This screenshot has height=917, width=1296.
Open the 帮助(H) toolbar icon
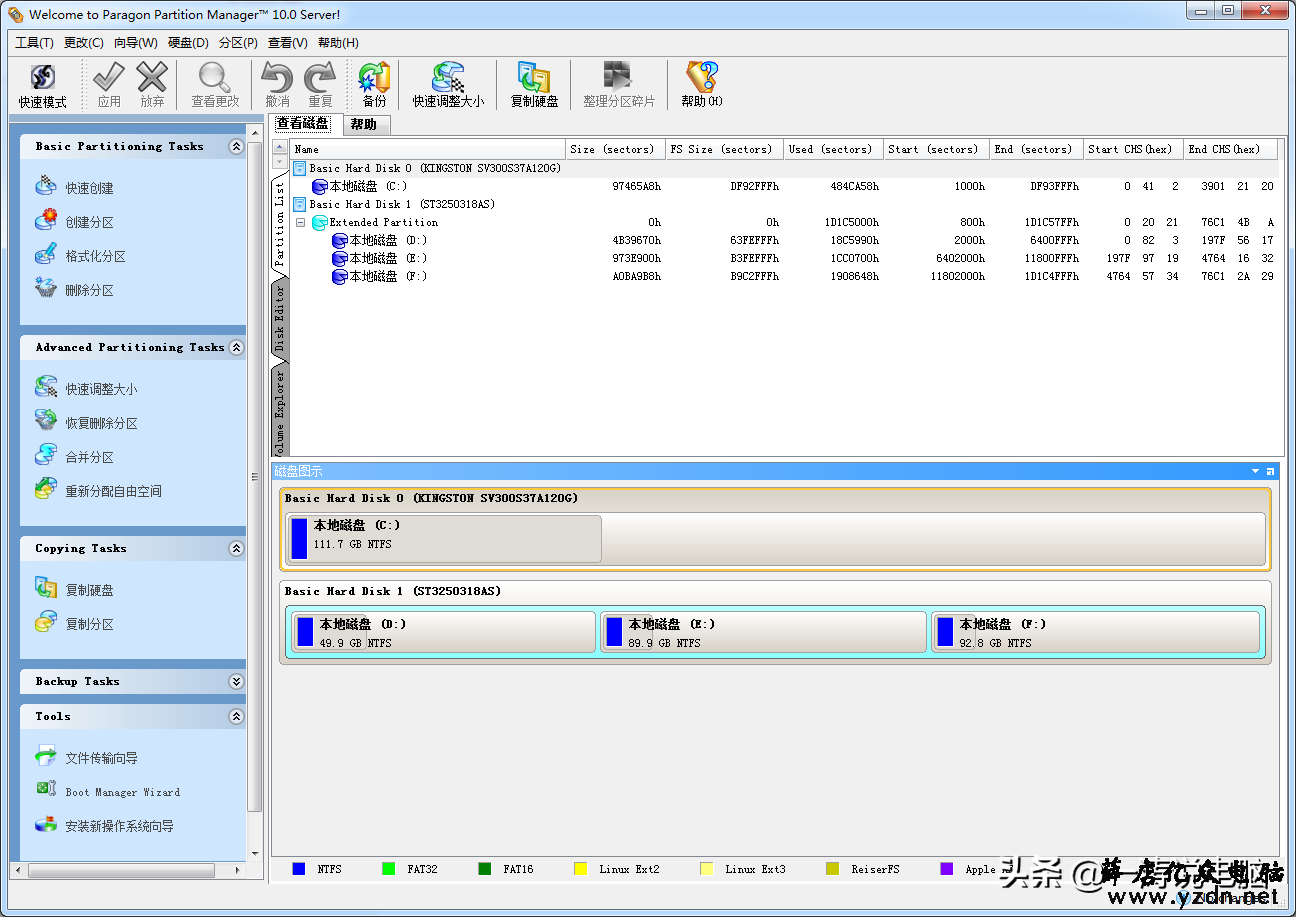pyautogui.click(x=702, y=77)
